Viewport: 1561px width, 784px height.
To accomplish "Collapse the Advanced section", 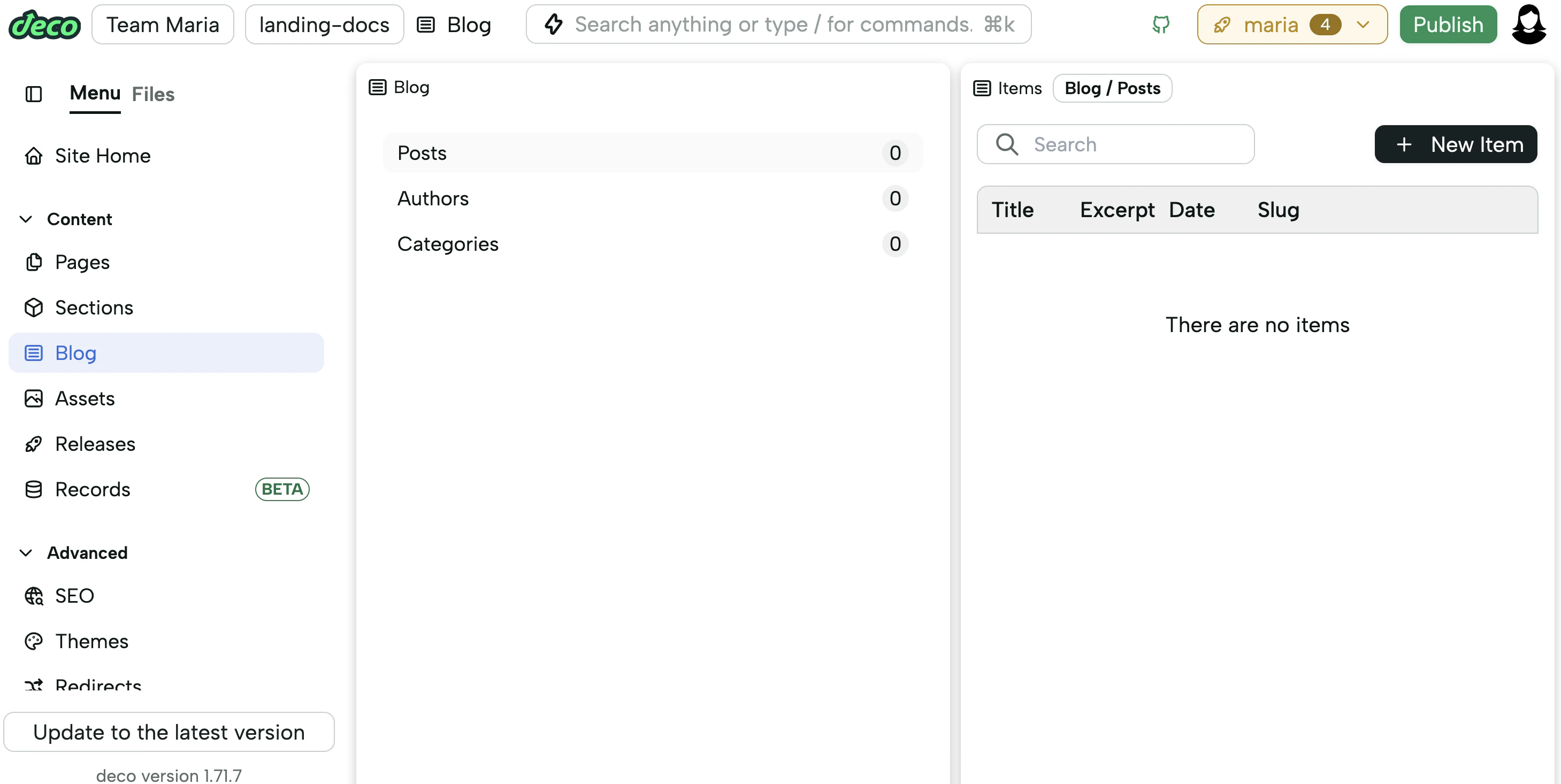I will coord(26,552).
